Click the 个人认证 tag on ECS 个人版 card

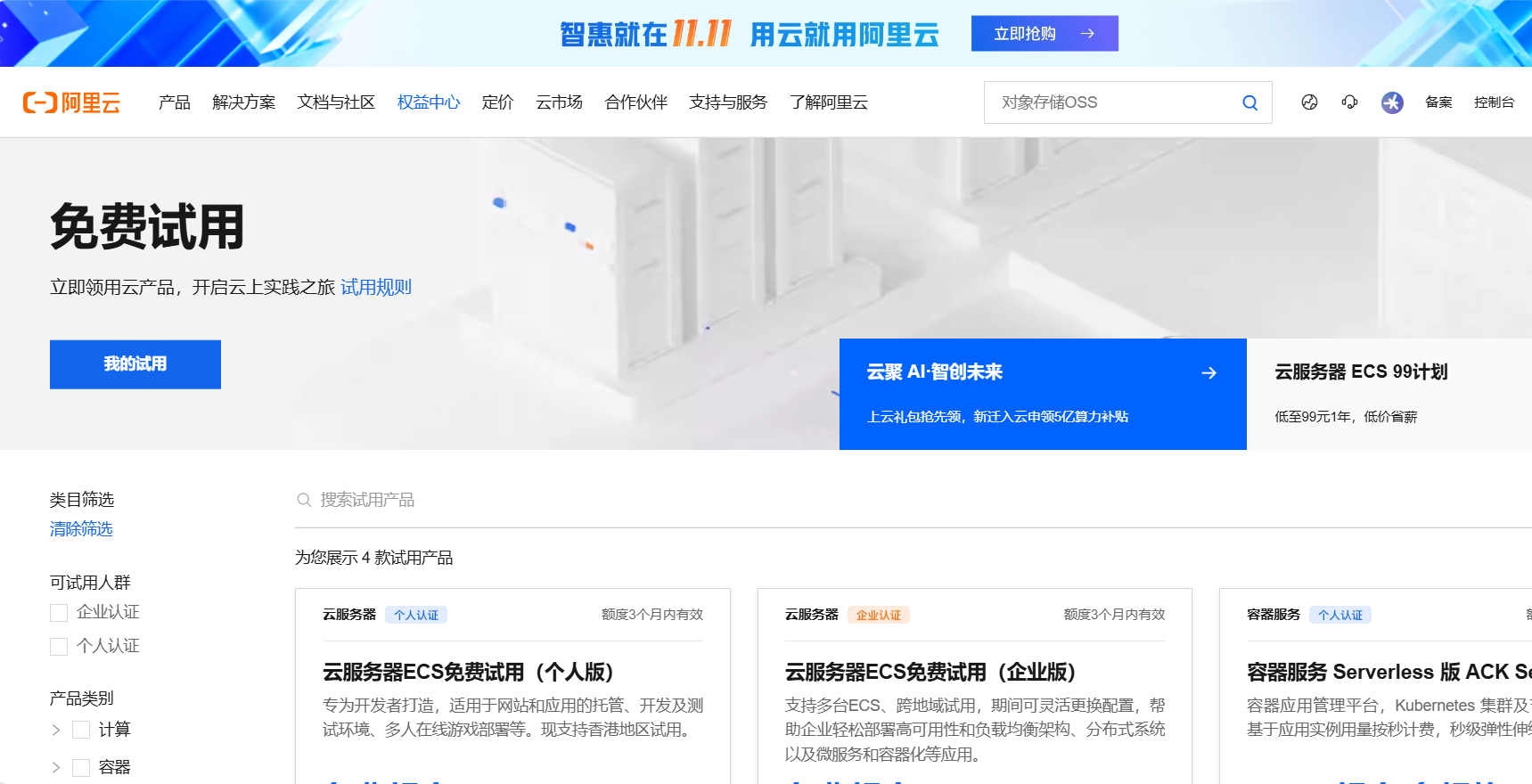point(416,615)
